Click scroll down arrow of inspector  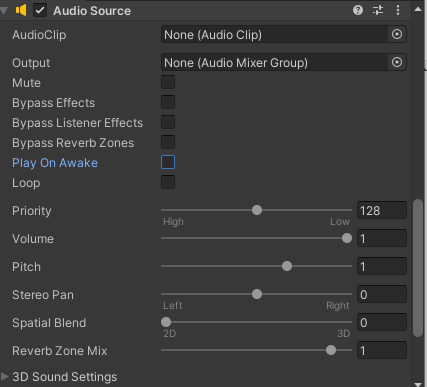click(418, 384)
